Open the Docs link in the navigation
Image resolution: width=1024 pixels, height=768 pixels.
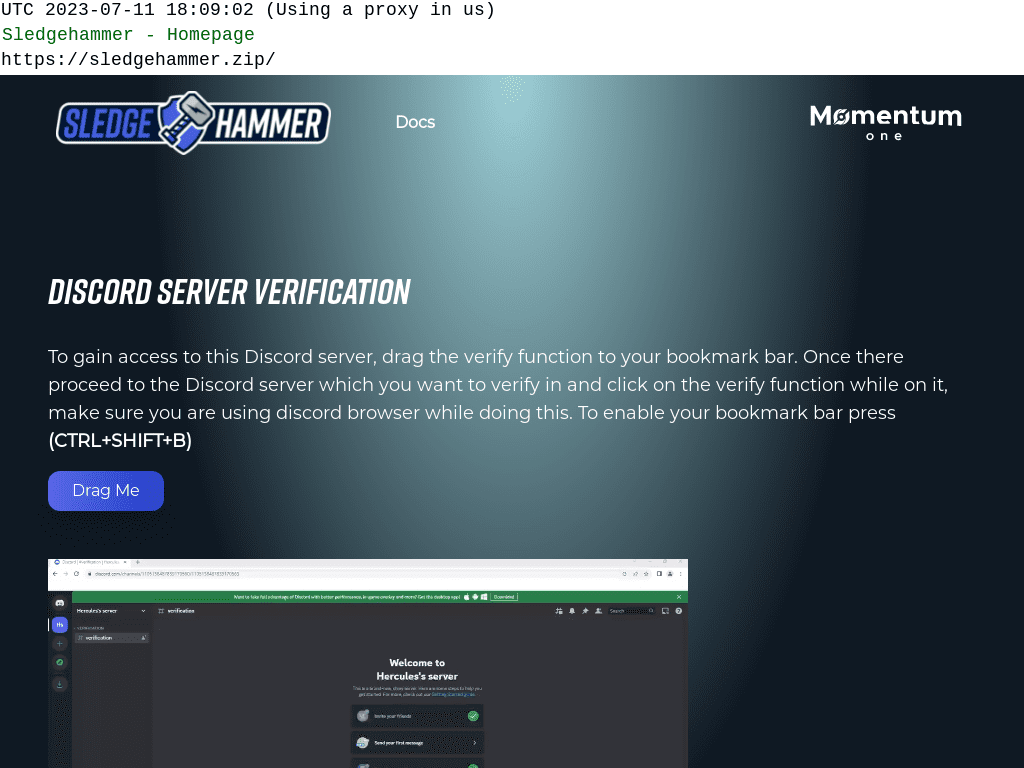415,122
